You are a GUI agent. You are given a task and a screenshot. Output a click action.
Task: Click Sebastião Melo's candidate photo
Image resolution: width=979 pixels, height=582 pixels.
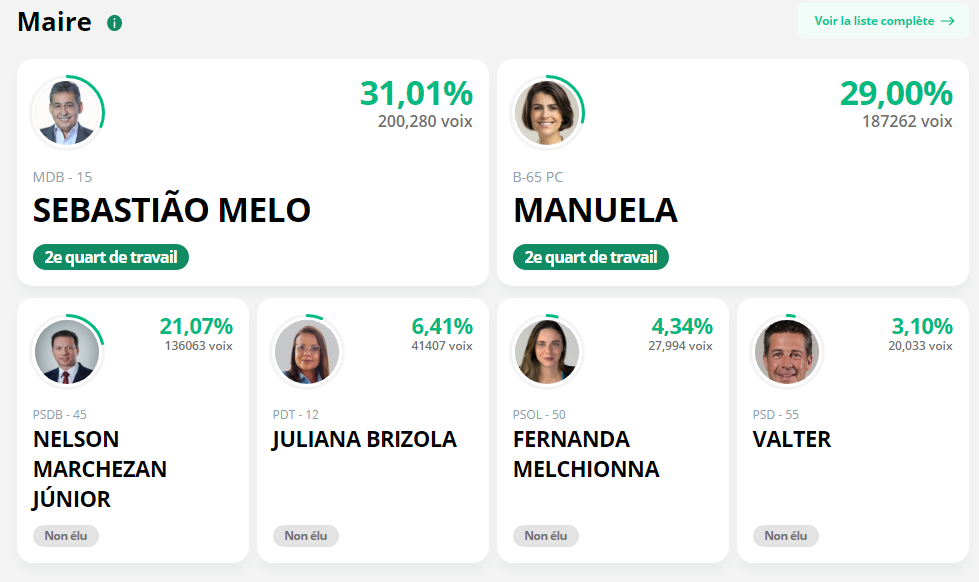67,112
